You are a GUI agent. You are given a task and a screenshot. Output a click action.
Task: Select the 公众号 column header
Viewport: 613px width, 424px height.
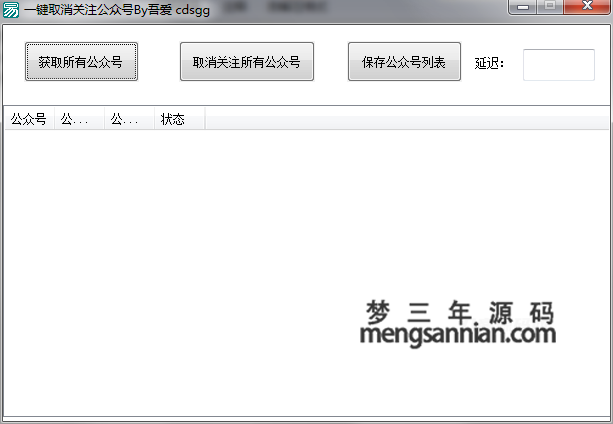tap(29, 119)
